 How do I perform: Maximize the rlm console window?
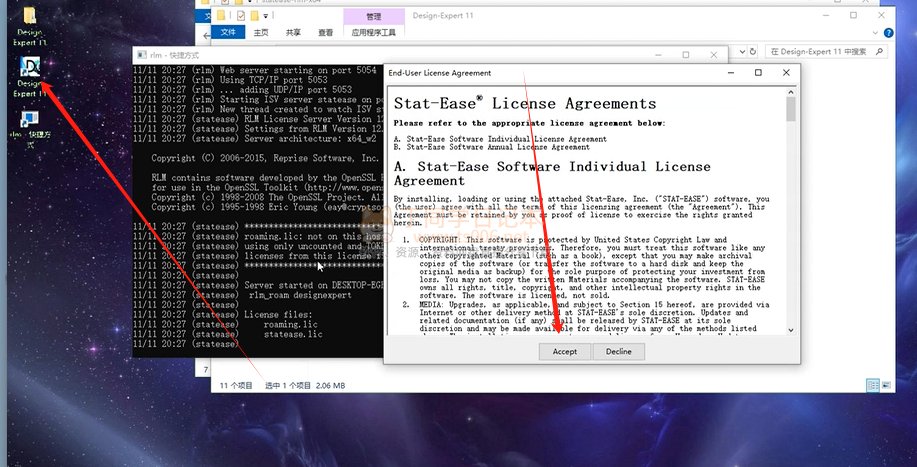[685, 55]
